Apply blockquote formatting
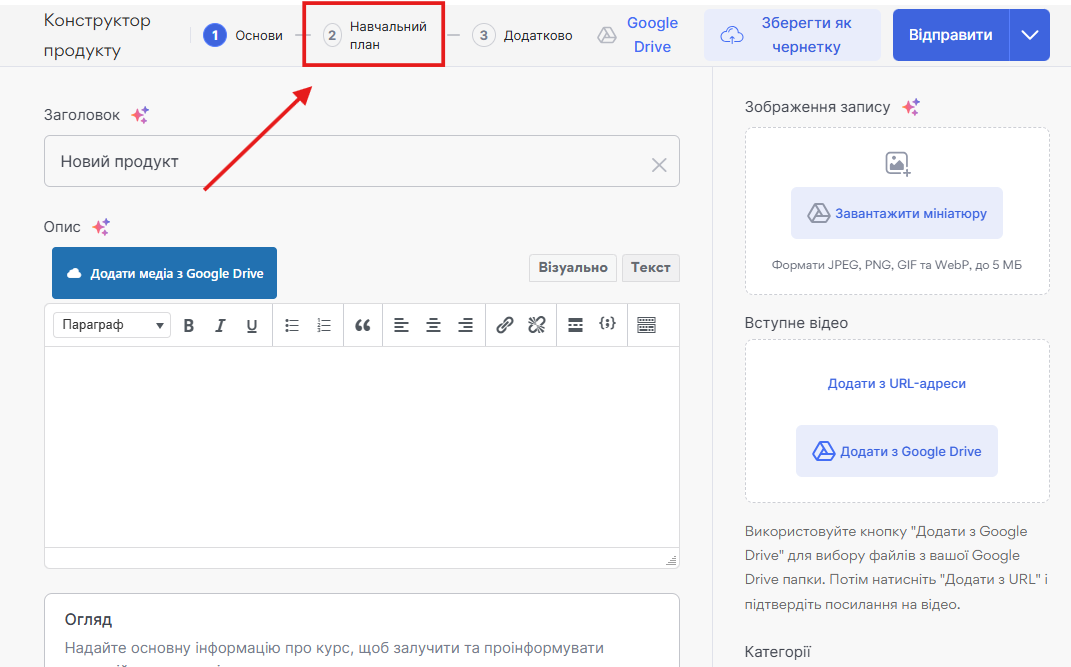 tap(363, 325)
